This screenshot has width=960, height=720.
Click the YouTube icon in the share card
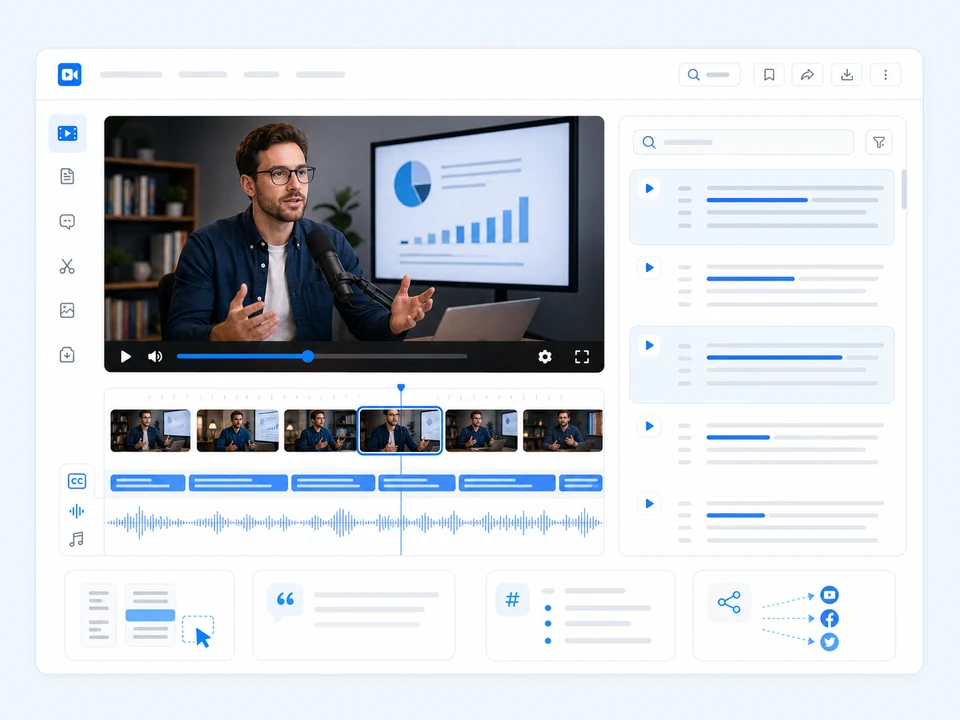coord(830,594)
